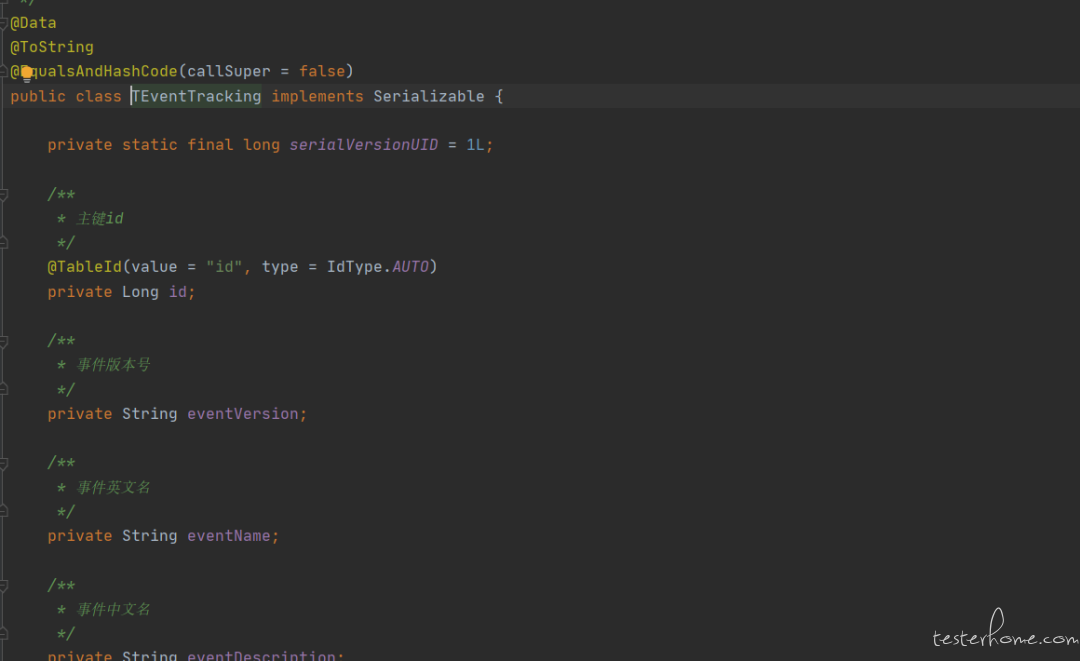Click the @Data annotation

[x=33, y=23]
